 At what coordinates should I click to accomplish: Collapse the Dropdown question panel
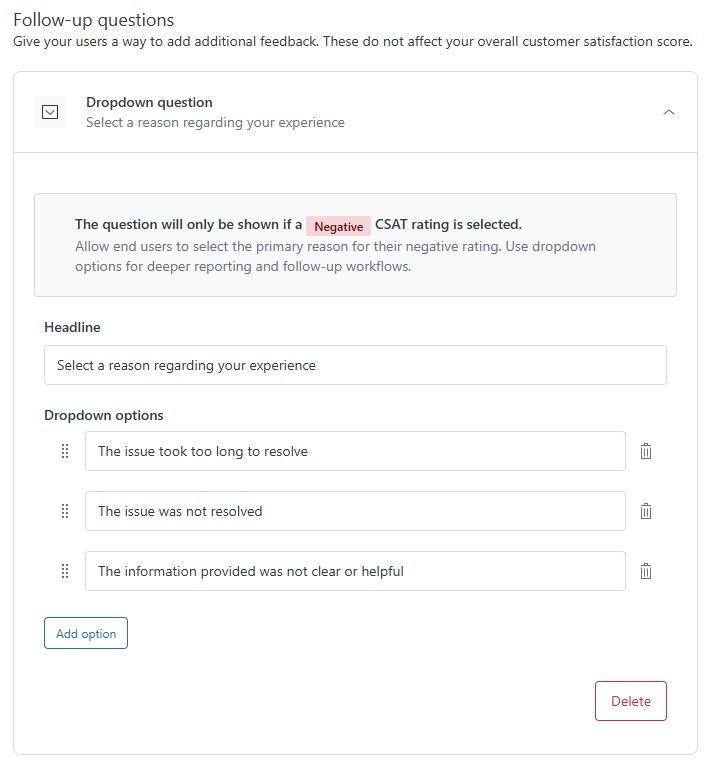point(669,112)
